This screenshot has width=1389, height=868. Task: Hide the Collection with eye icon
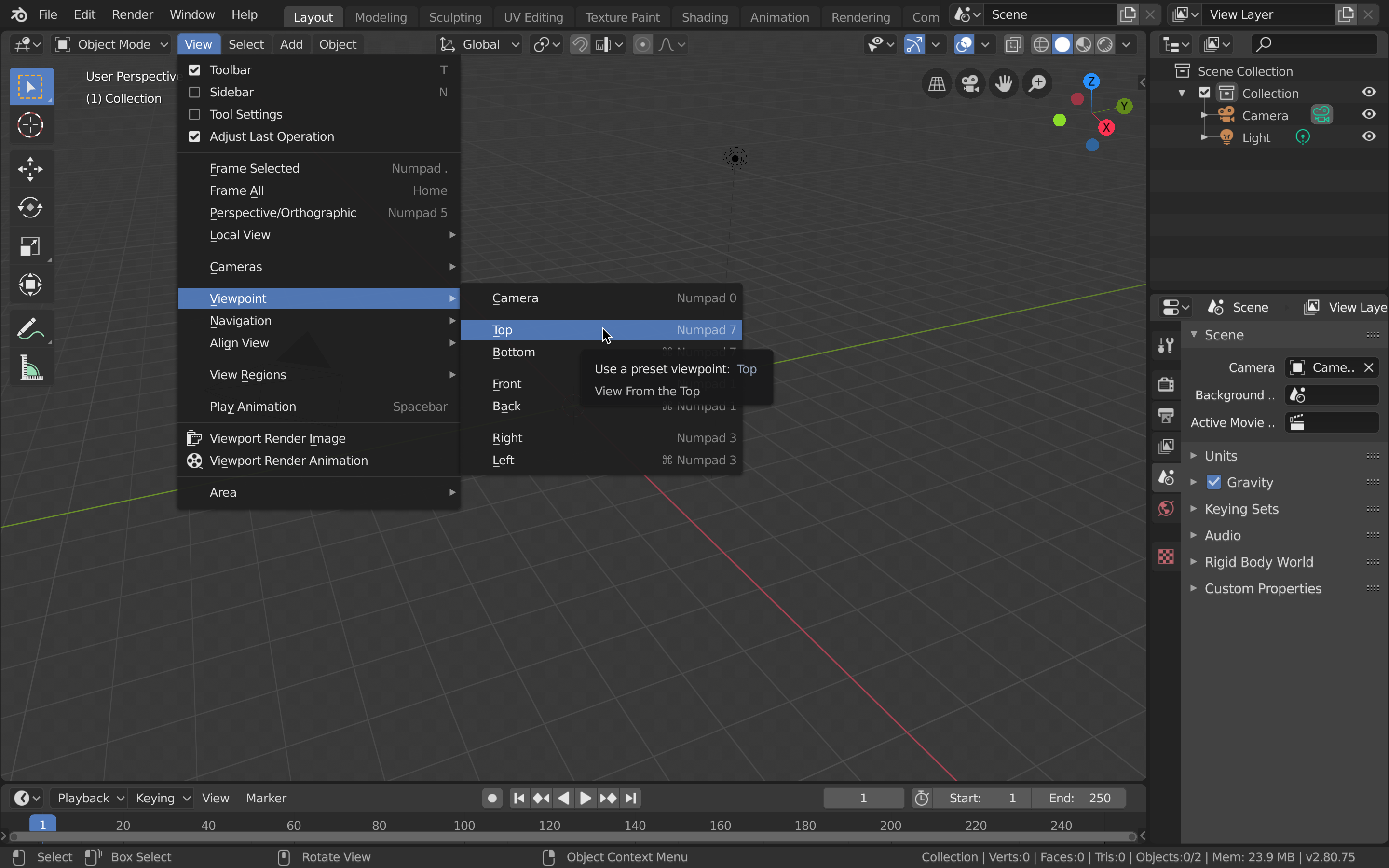tap(1369, 93)
